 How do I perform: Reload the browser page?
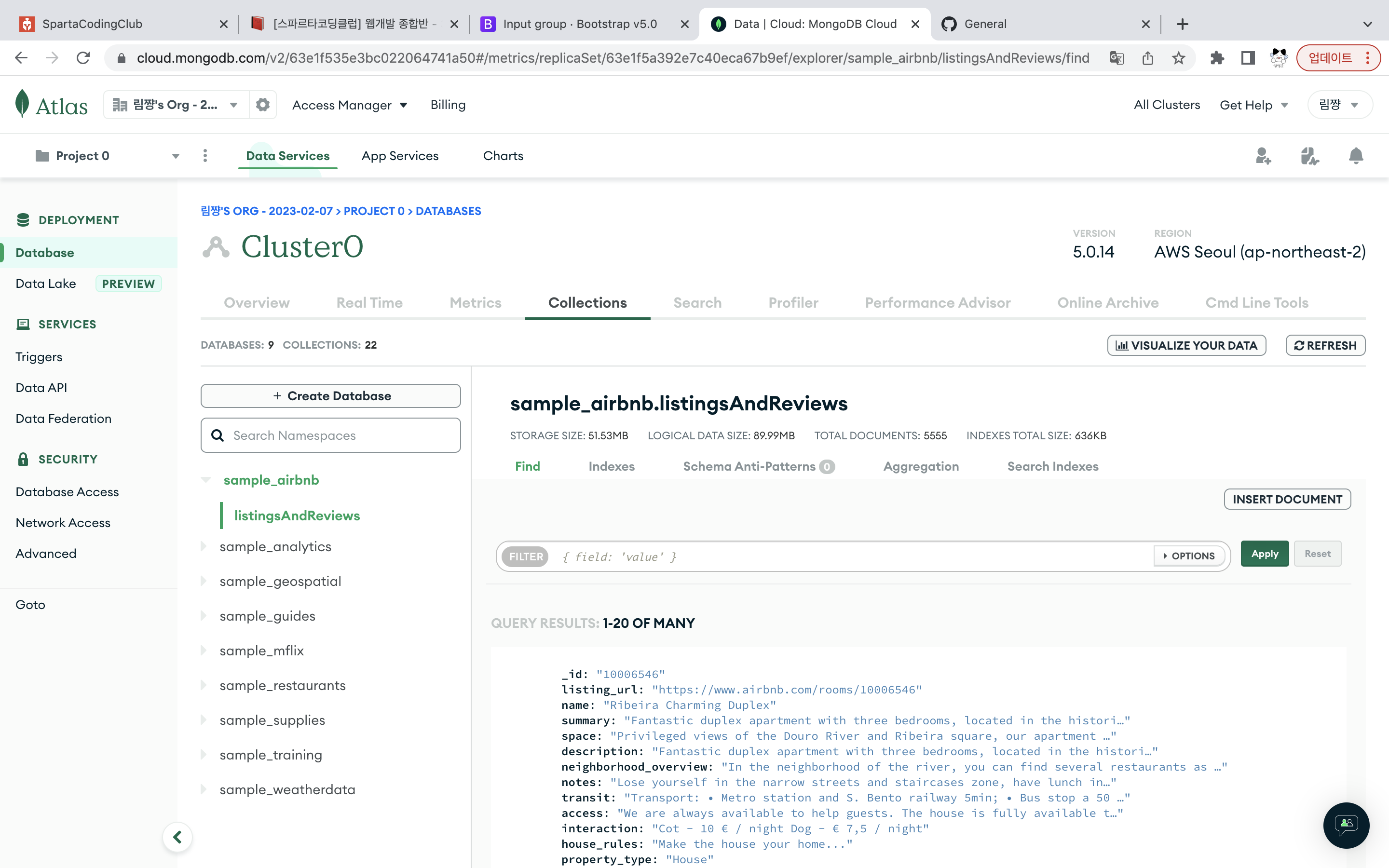[x=83, y=58]
